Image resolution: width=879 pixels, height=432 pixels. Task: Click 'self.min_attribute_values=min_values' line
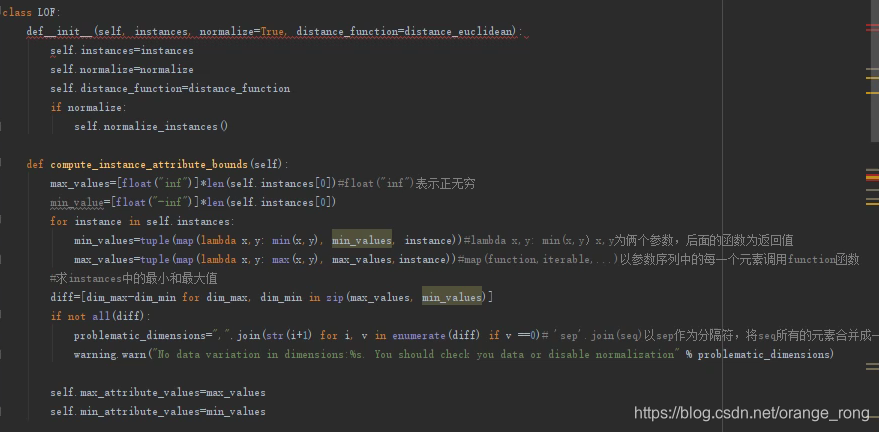point(158,411)
